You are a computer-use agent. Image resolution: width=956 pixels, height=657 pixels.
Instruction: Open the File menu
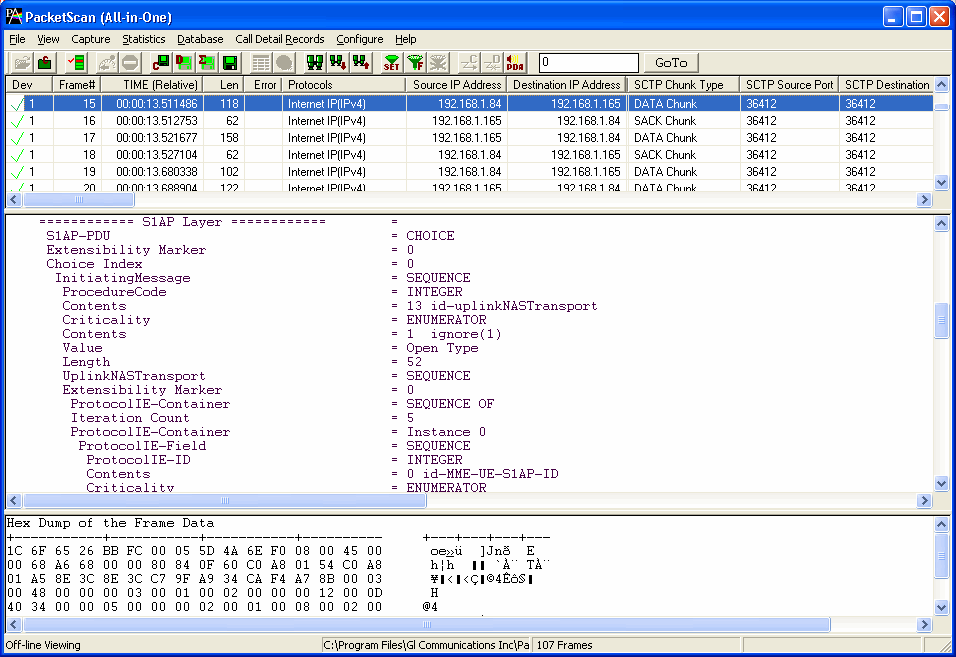(17, 39)
